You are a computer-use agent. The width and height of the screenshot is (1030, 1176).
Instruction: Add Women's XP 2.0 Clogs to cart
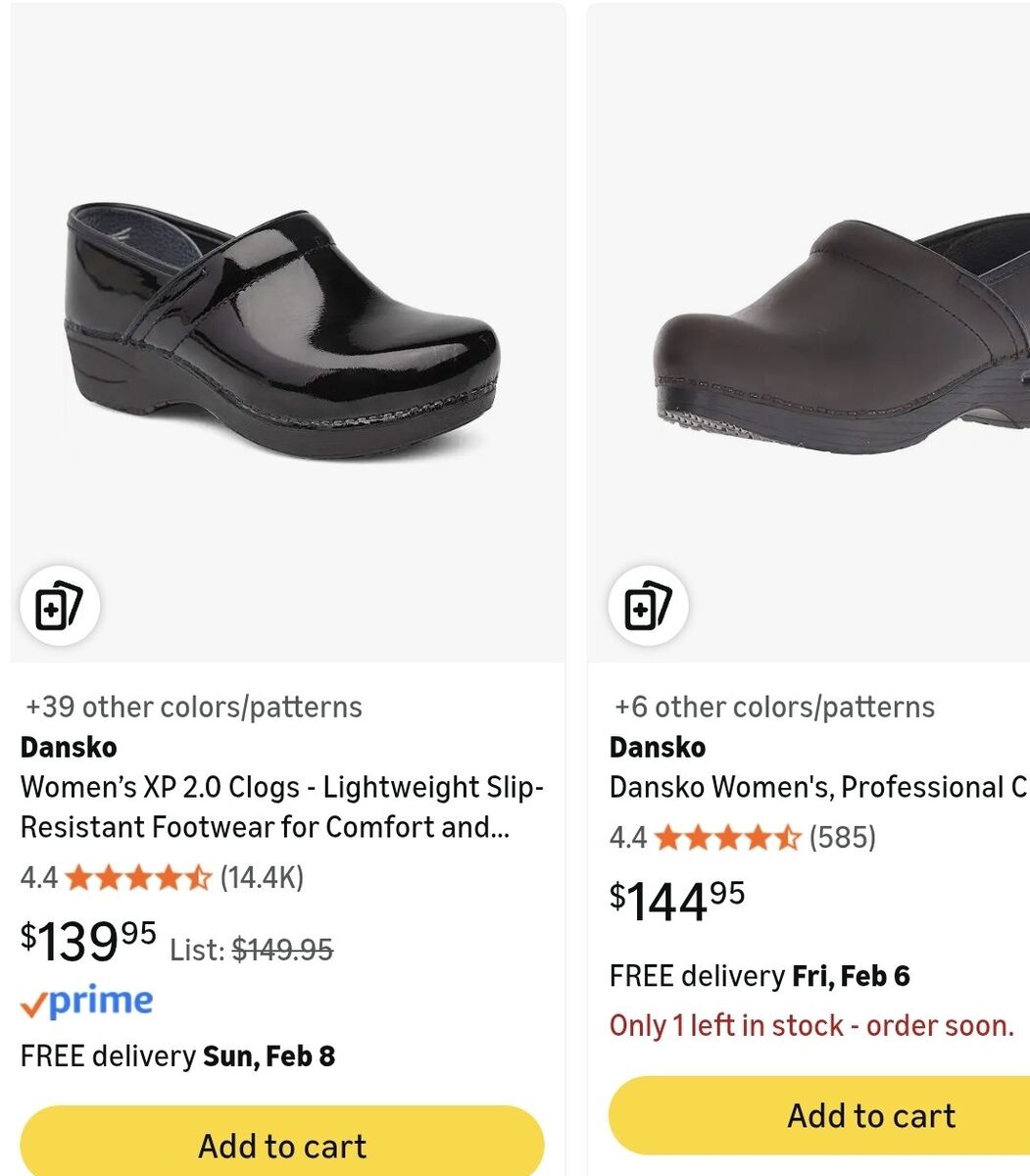282,1146
